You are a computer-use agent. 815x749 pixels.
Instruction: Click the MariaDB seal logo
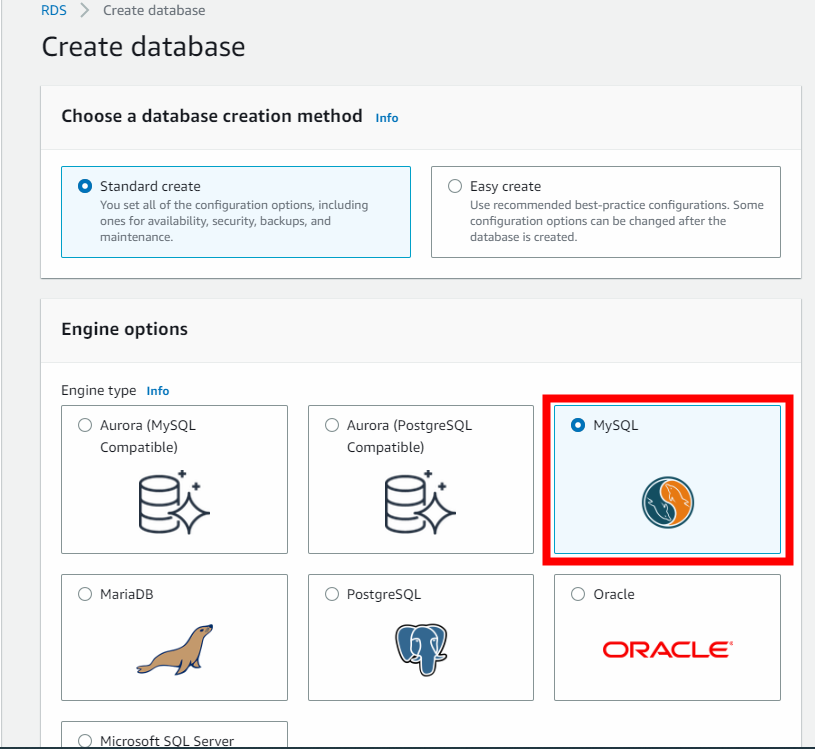[174, 649]
